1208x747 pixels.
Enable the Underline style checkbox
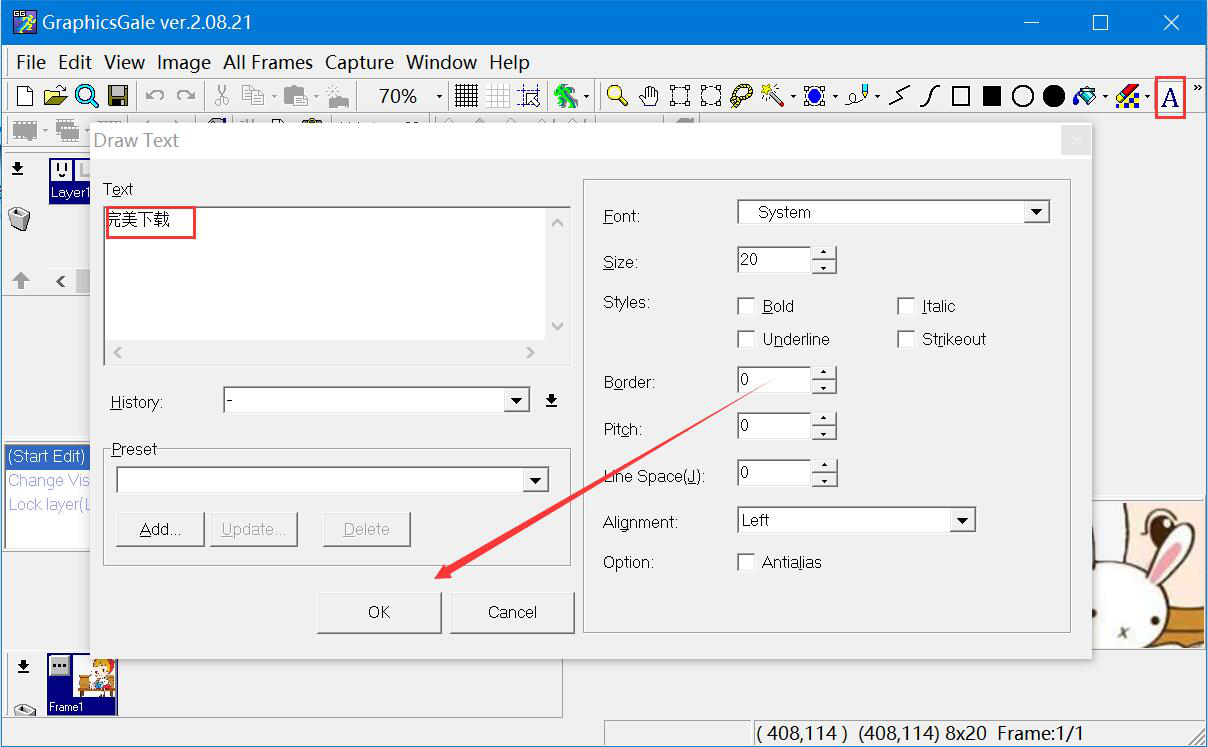click(746, 339)
